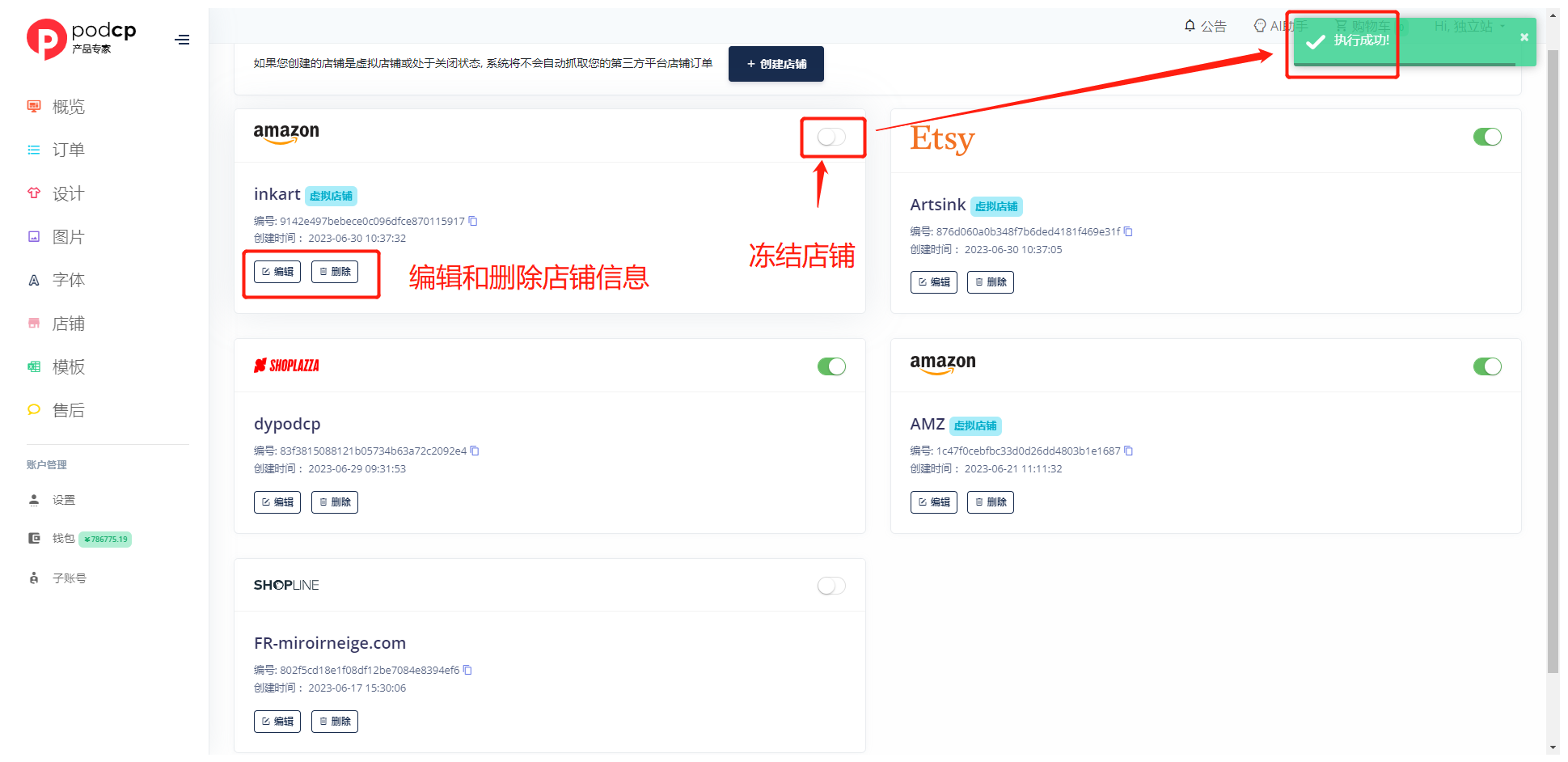Copy the inkart store ID
Screen dimensions: 1568x762
coord(473,221)
